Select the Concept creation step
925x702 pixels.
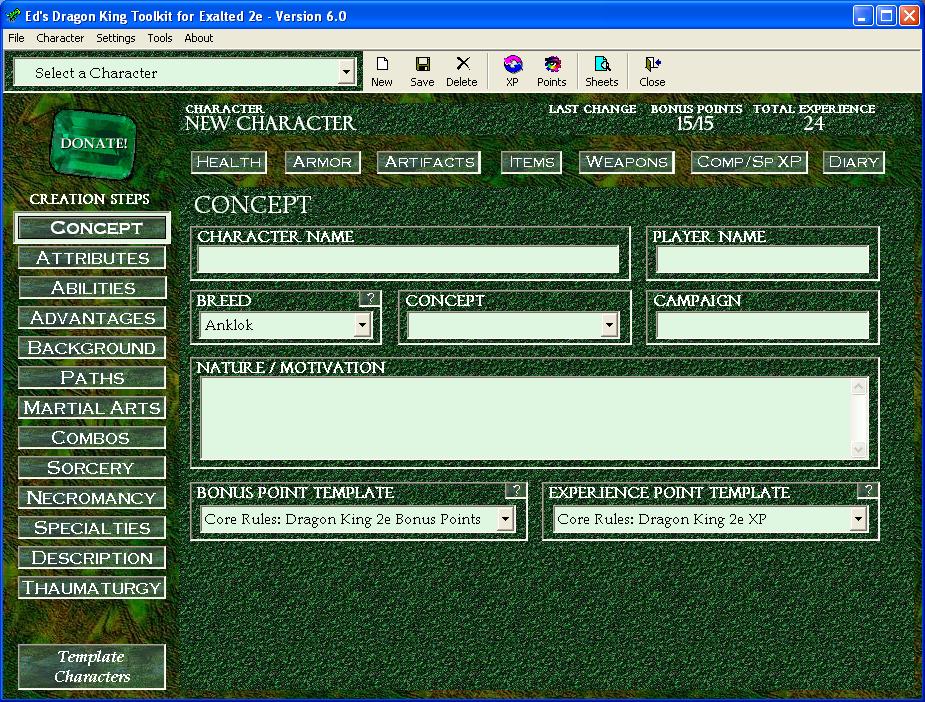coord(93,228)
